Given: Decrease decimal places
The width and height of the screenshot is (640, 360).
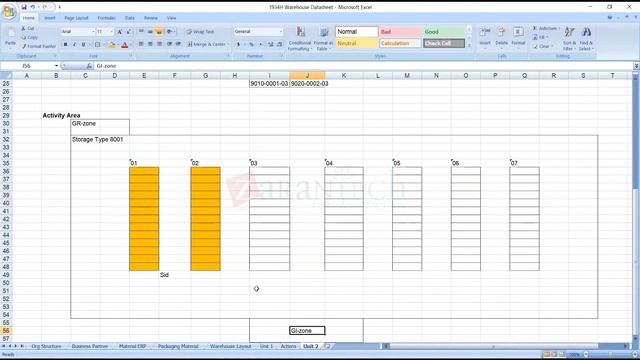Looking at the screenshot, I should coord(280,44).
